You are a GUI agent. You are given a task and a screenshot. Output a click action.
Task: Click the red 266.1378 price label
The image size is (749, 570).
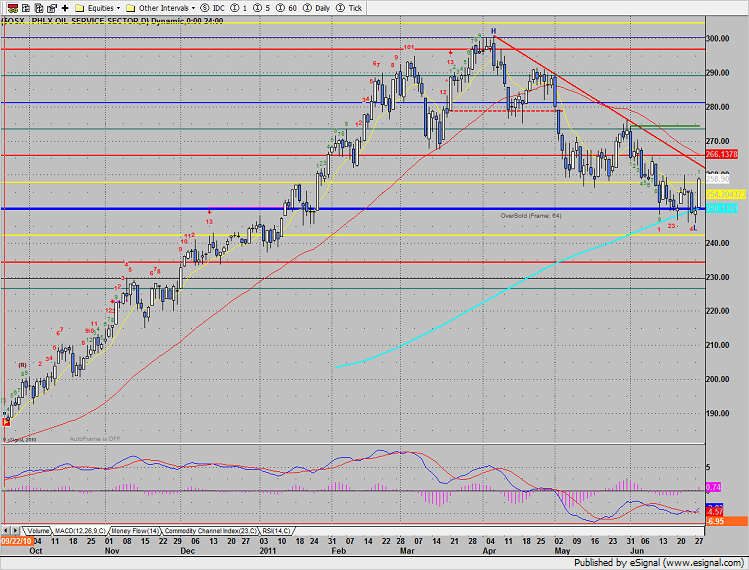tap(721, 154)
